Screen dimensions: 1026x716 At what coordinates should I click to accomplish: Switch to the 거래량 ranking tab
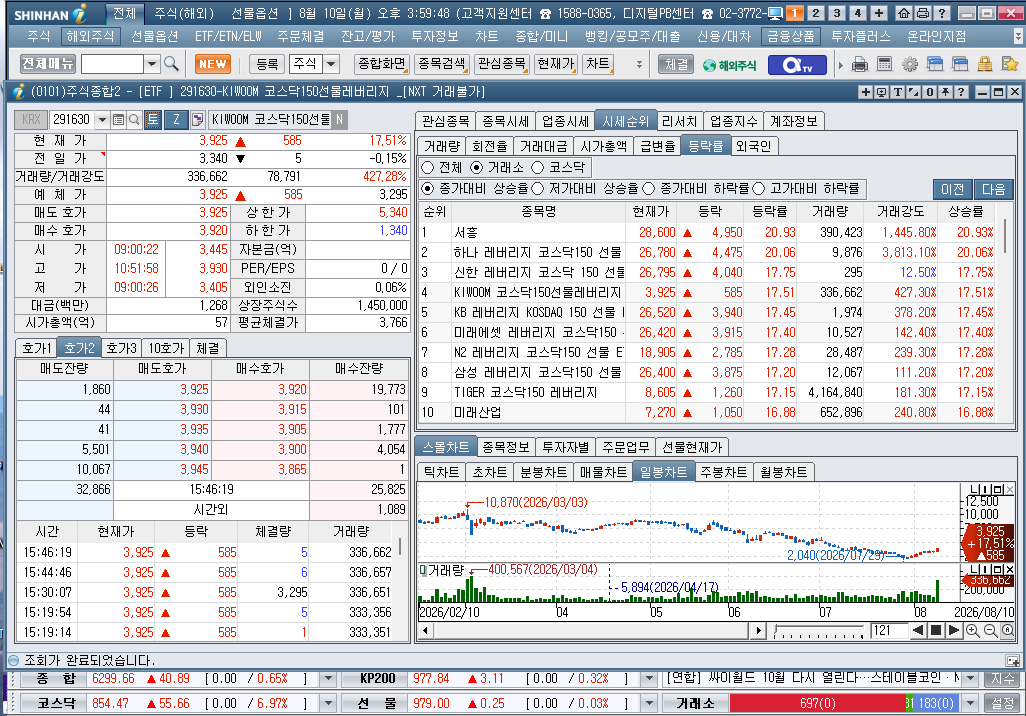442,146
